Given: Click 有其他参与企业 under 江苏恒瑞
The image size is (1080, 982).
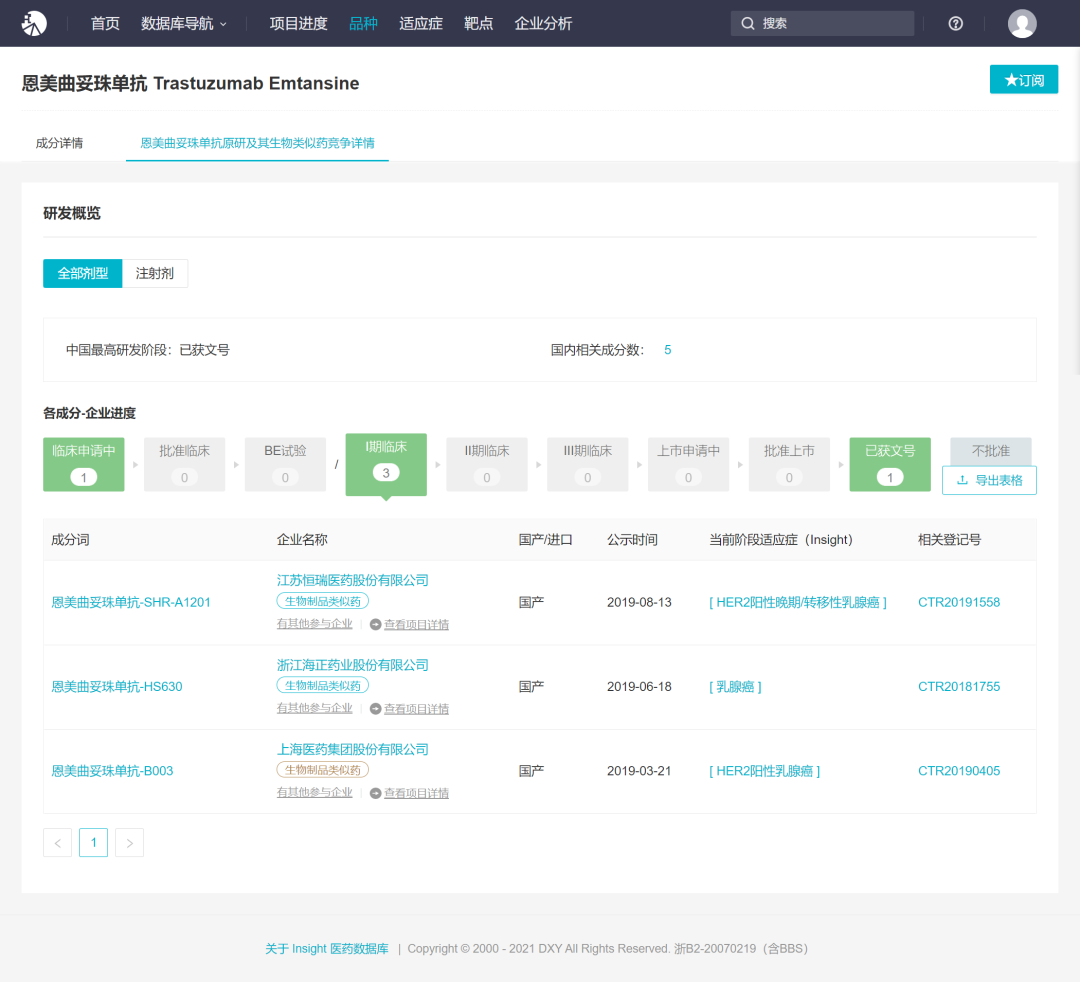Looking at the screenshot, I should pyautogui.click(x=315, y=624).
